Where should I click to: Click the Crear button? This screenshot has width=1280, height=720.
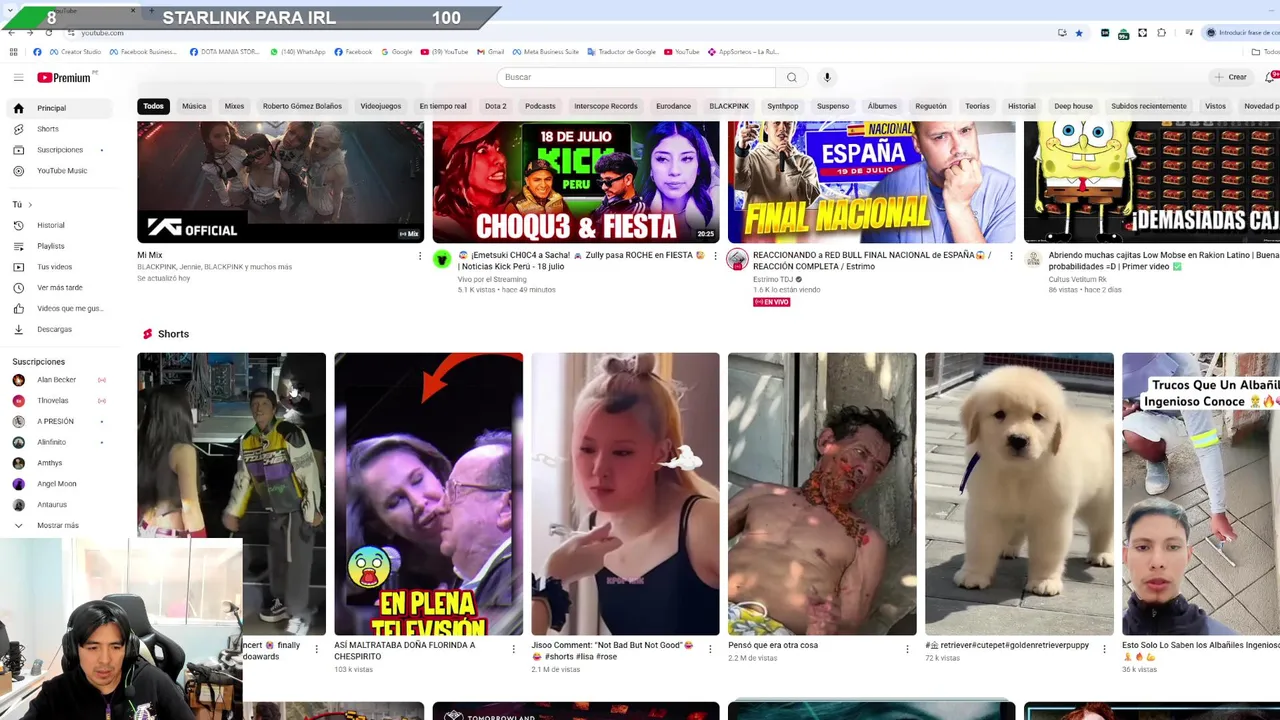pos(1231,77)
